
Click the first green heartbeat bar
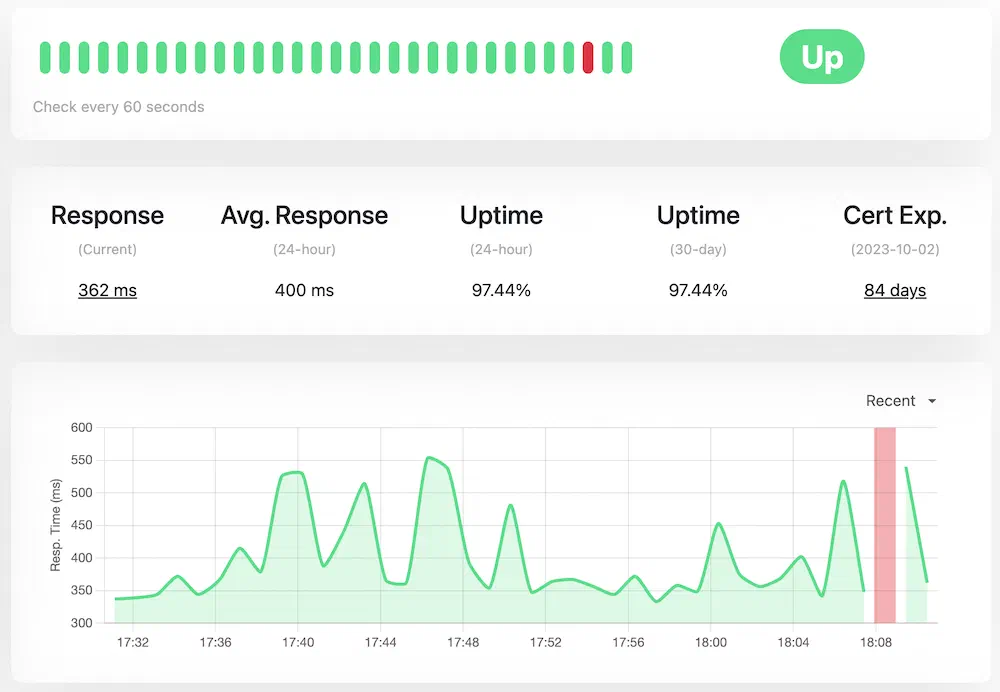coord(45,57)
